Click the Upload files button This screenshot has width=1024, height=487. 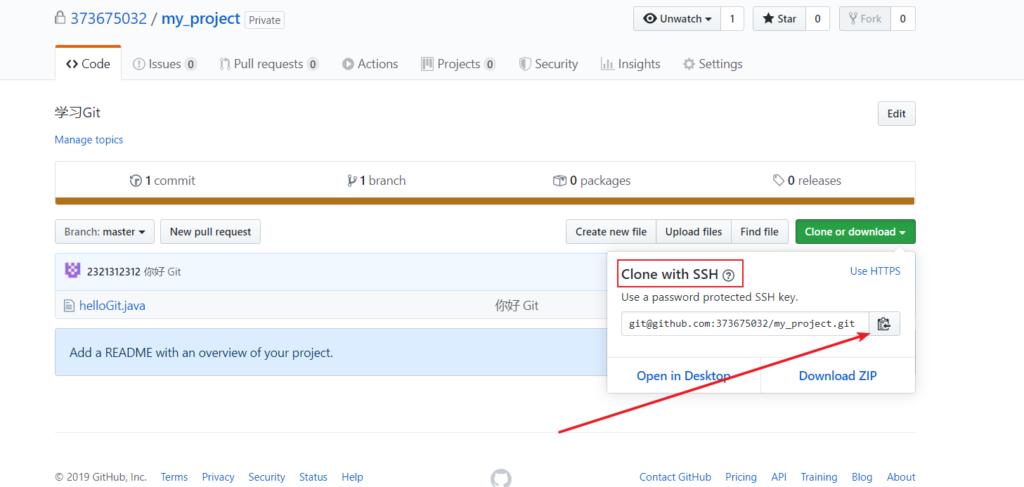coord(694,232)
